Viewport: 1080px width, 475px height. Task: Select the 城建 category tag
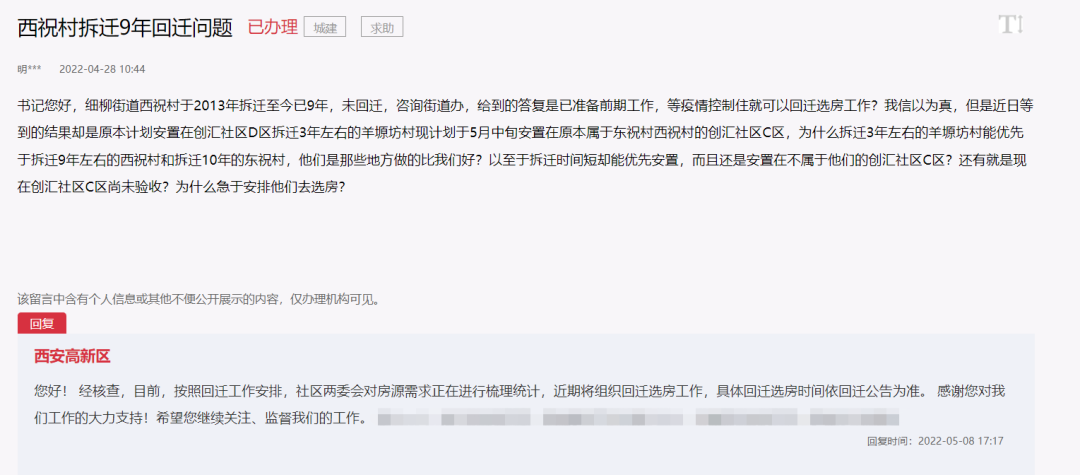point(324,28)
